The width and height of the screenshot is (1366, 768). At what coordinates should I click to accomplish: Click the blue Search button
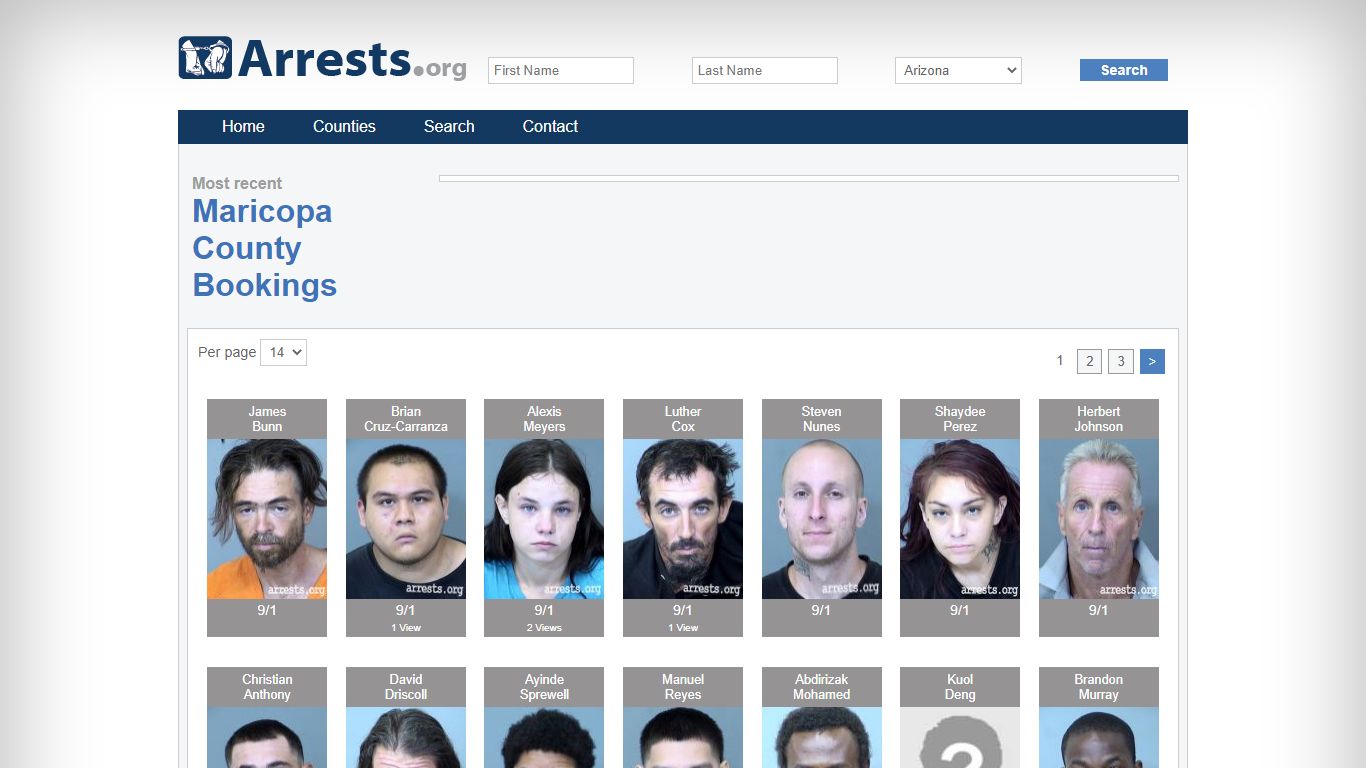(1124, 70)
